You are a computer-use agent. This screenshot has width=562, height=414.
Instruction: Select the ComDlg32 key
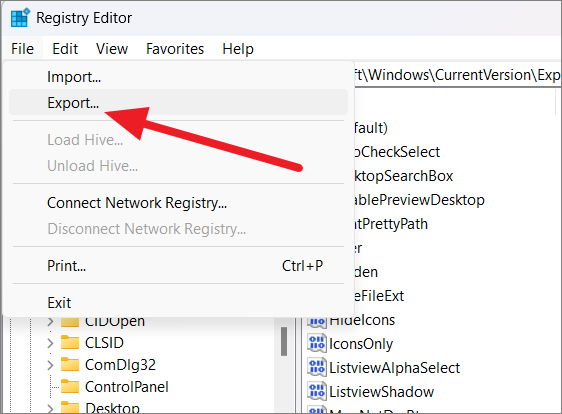(x=120, y=365)
